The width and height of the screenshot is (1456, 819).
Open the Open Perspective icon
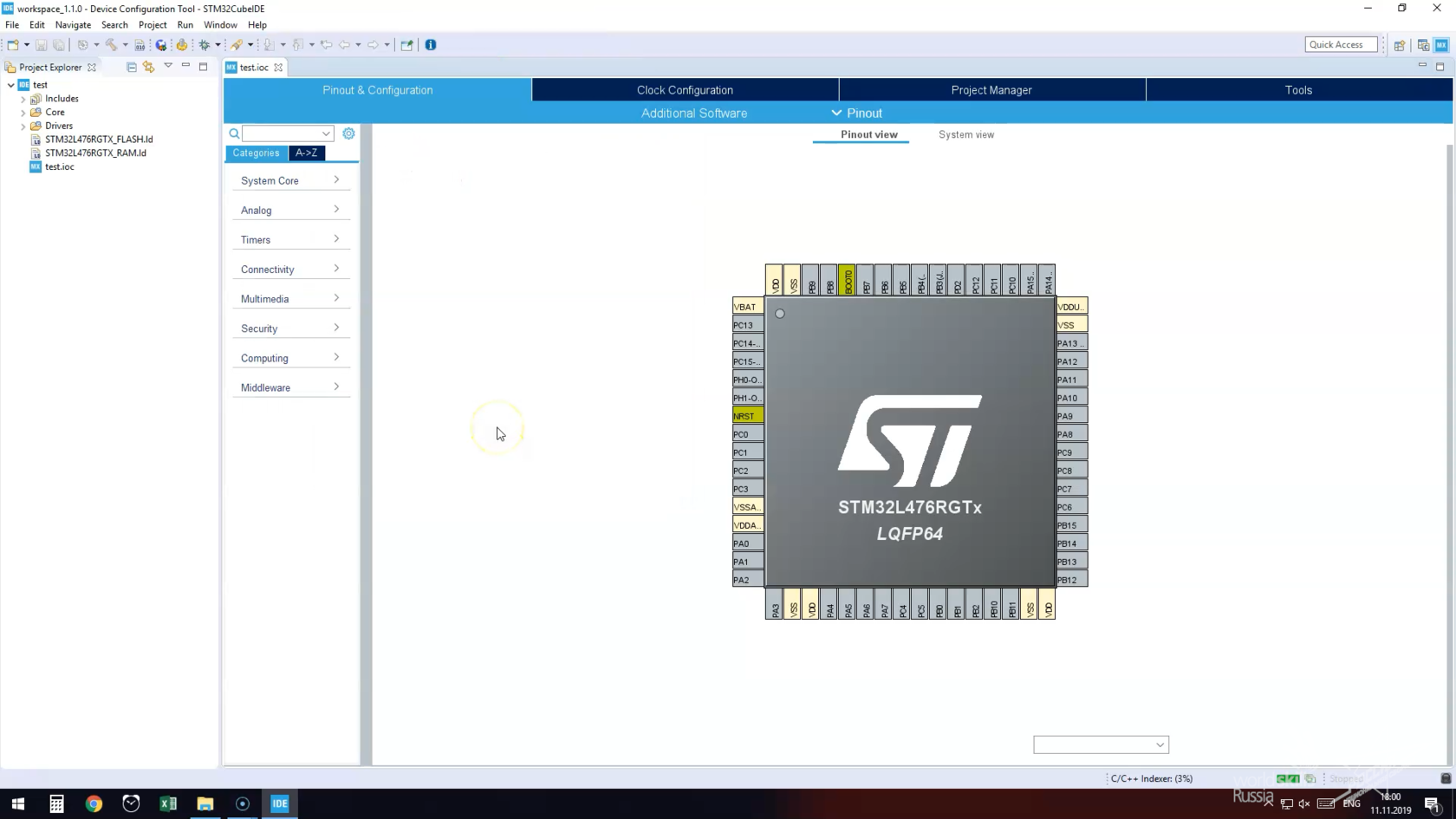pos(1399,45)
